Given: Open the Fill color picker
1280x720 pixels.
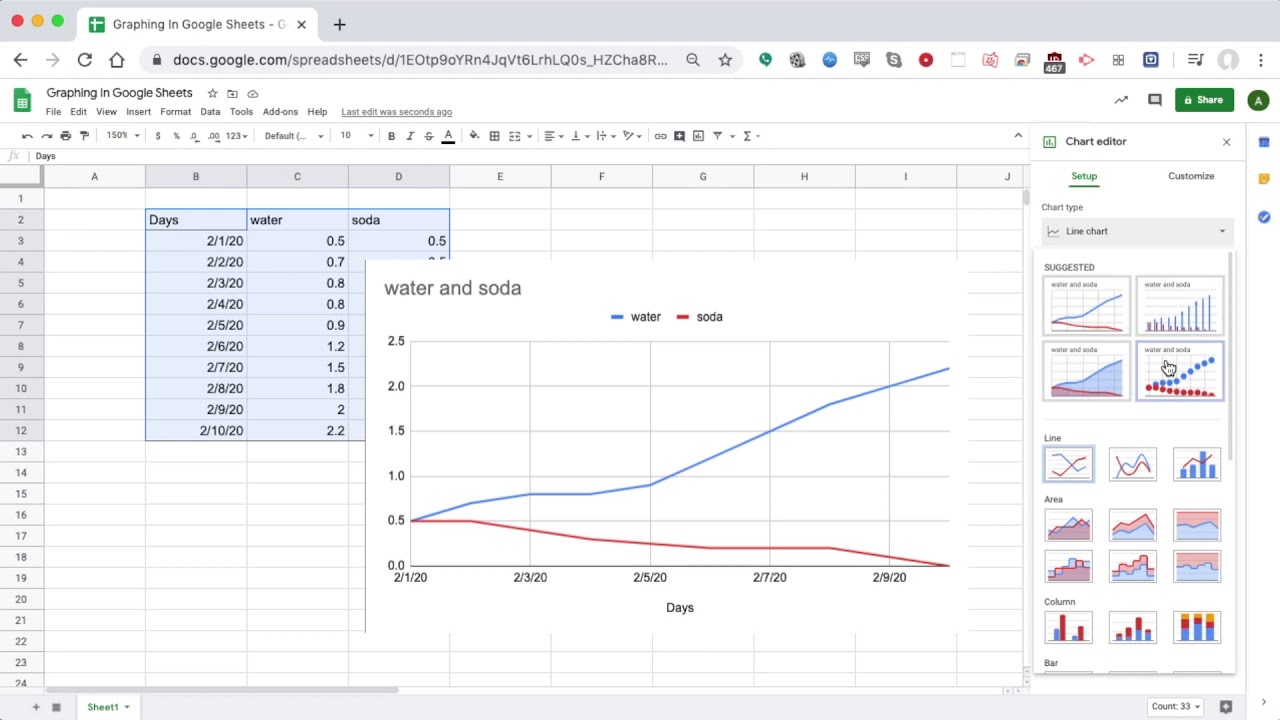Looking at the screenshot, I should coord(474,136).
